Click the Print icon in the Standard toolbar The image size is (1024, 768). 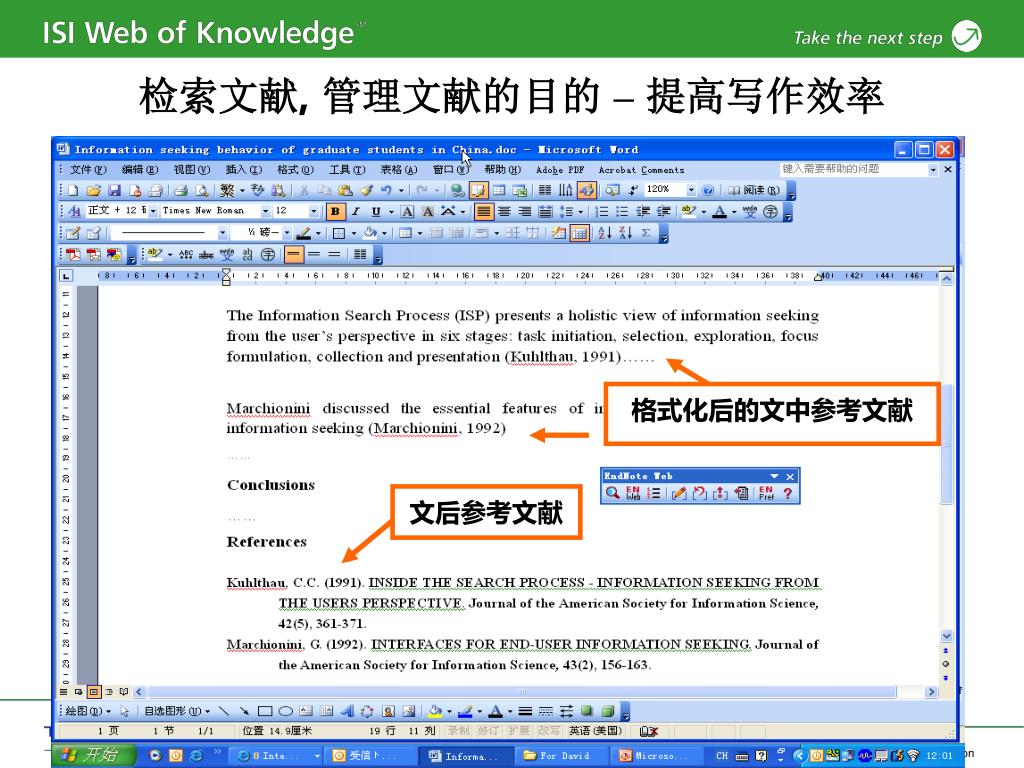click(x=181, y=190)
